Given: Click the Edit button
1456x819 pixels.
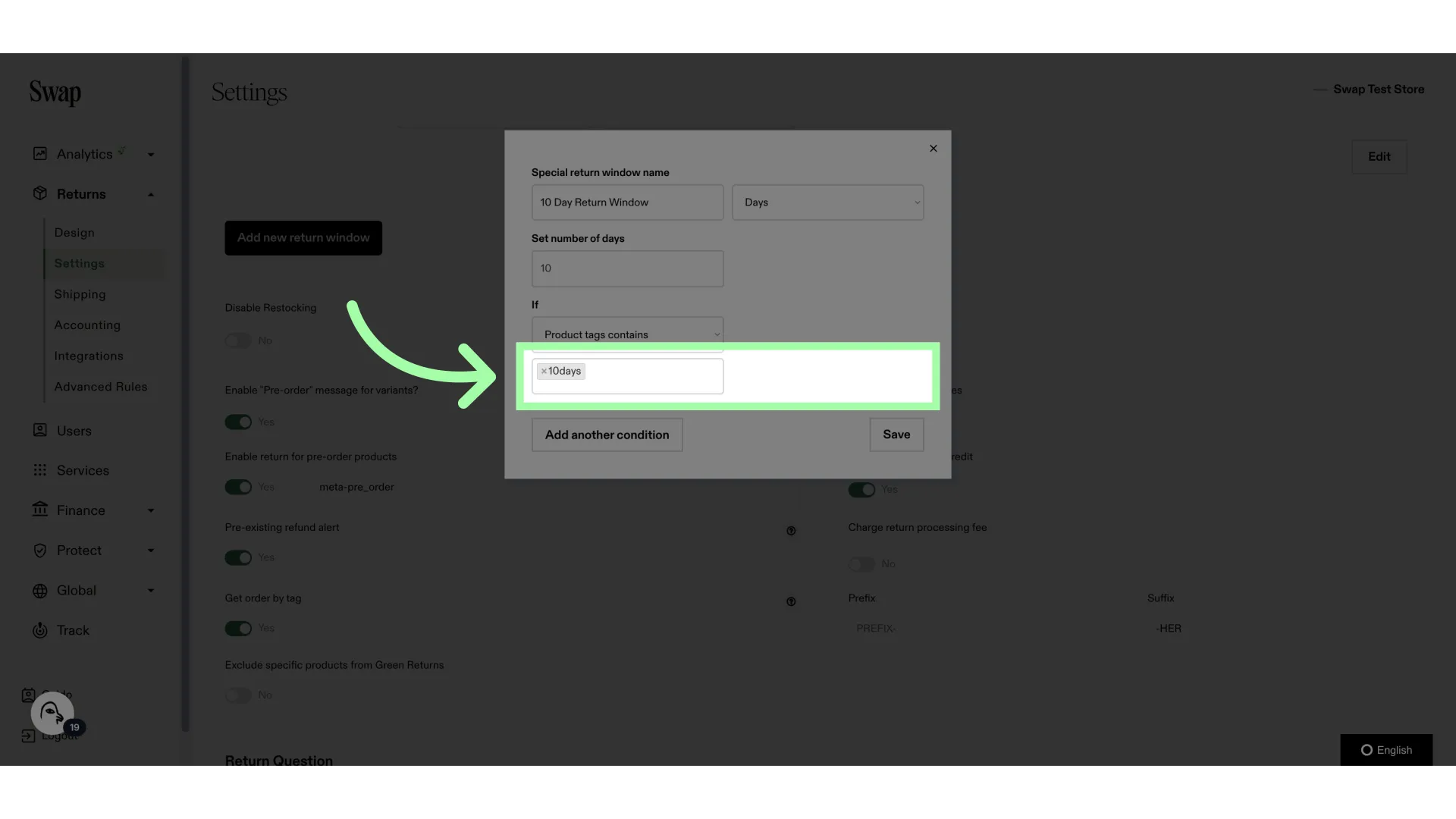Looking at the screenshot, I should tap(1379, 156).
